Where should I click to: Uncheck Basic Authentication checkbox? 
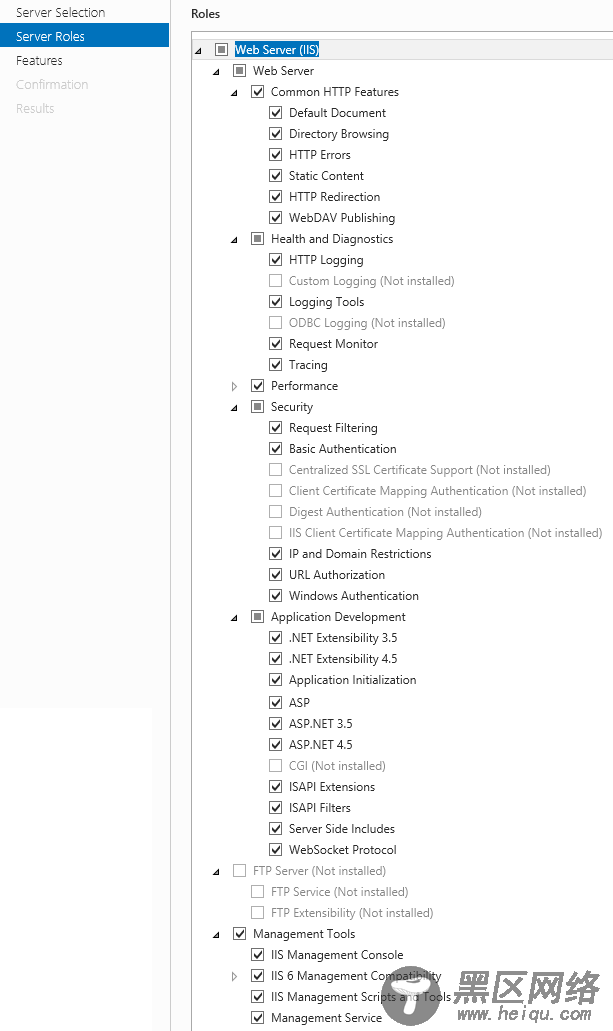tap(276, 449)
